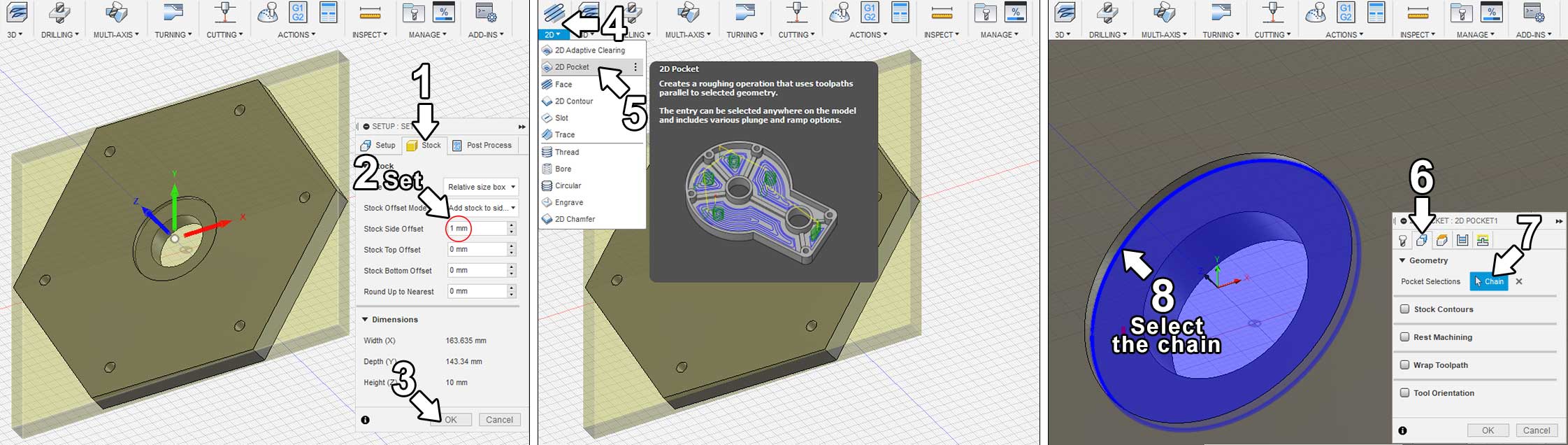Viewport: 1568px width, 445px height.
Task: Open the Tool tab icon in 2D POCKET dialog
Action: click(1402, 241)
